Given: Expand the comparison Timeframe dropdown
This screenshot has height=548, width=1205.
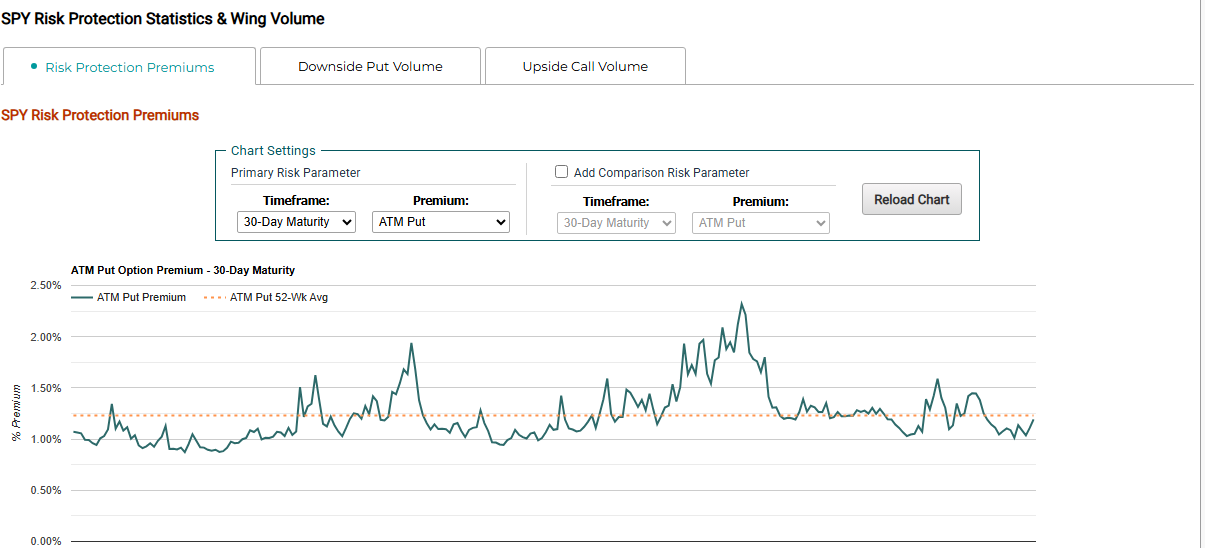Looking at the screenshot, I should pyautogui.click(x=616, y=223).
